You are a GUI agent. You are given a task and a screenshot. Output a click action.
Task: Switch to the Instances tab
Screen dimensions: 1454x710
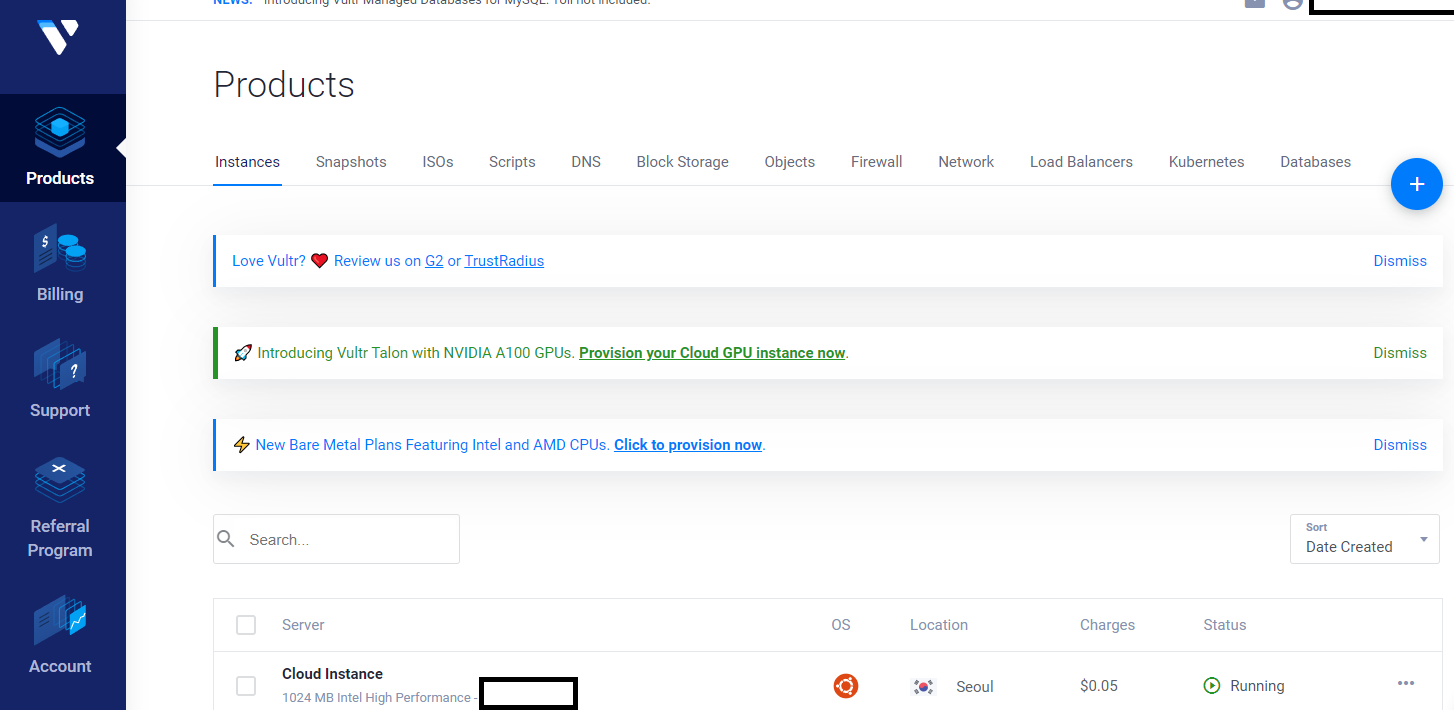pyautogui.click(x=247, y=162)
